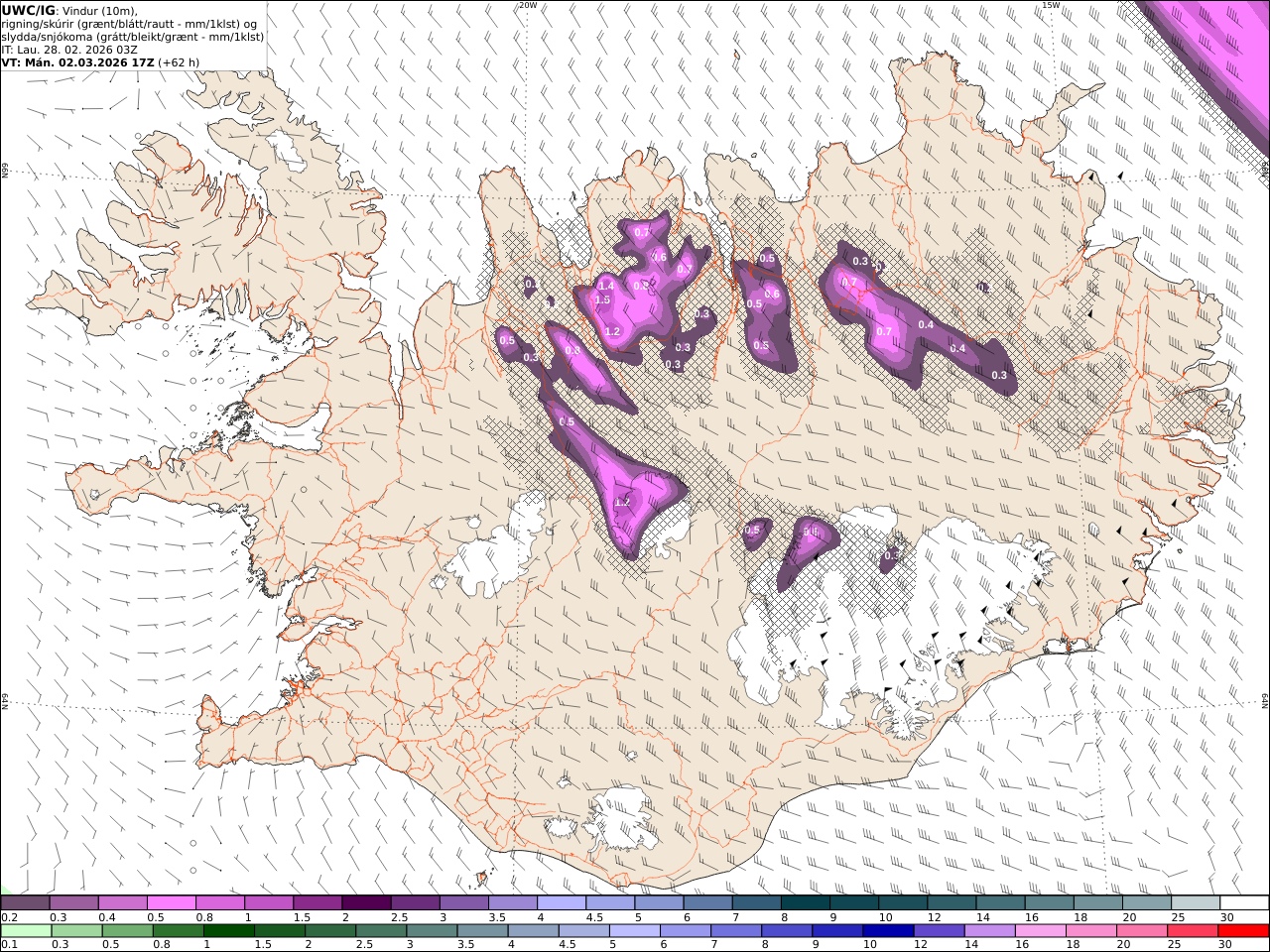Click the 'IT: Lau. 28. 02. 2026 03Z' line
Screen dimensions: 1270x952
pyautogui.click(x=69, y=49)
